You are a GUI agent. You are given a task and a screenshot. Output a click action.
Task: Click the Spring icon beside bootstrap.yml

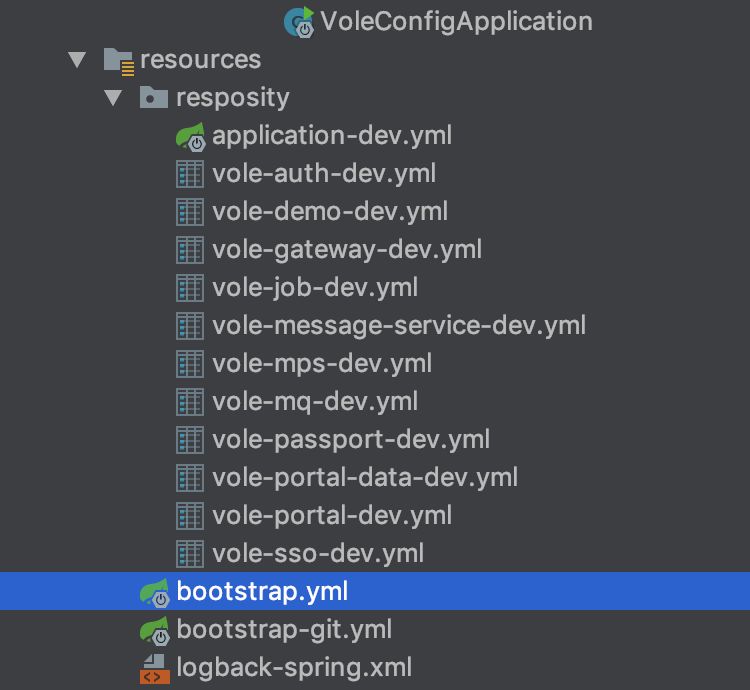[x=154, y=592]
